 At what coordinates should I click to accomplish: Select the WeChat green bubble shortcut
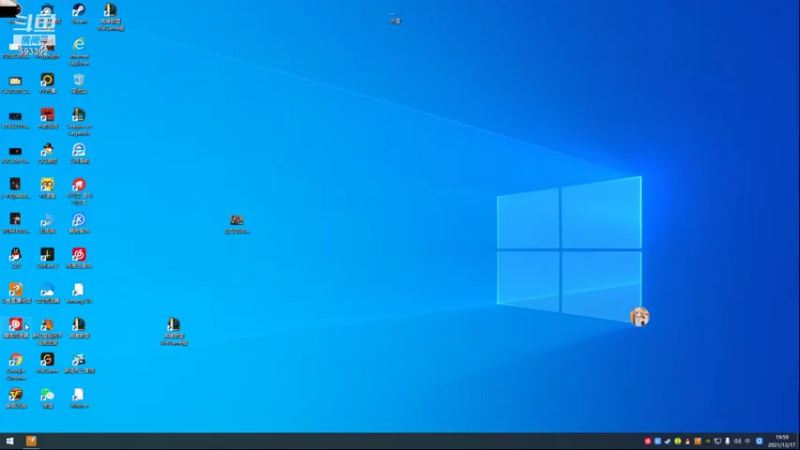pos(47,397)
